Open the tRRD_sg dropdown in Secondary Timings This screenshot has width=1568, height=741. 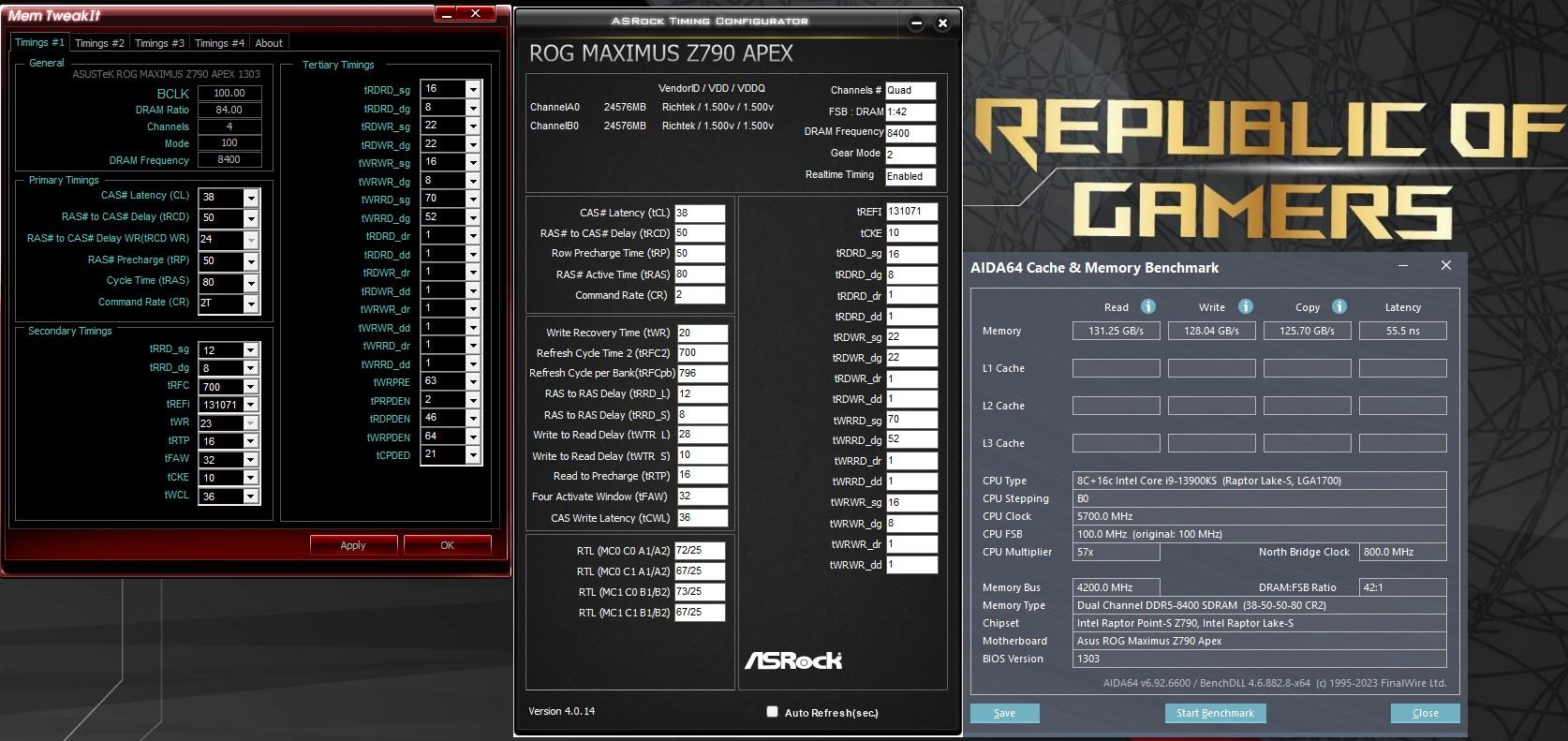250,349
